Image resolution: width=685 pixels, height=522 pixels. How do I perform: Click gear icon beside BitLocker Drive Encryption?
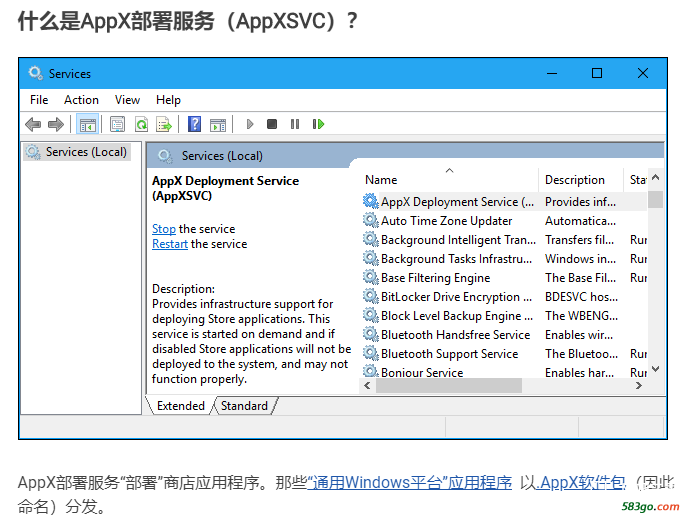point(370,296)
